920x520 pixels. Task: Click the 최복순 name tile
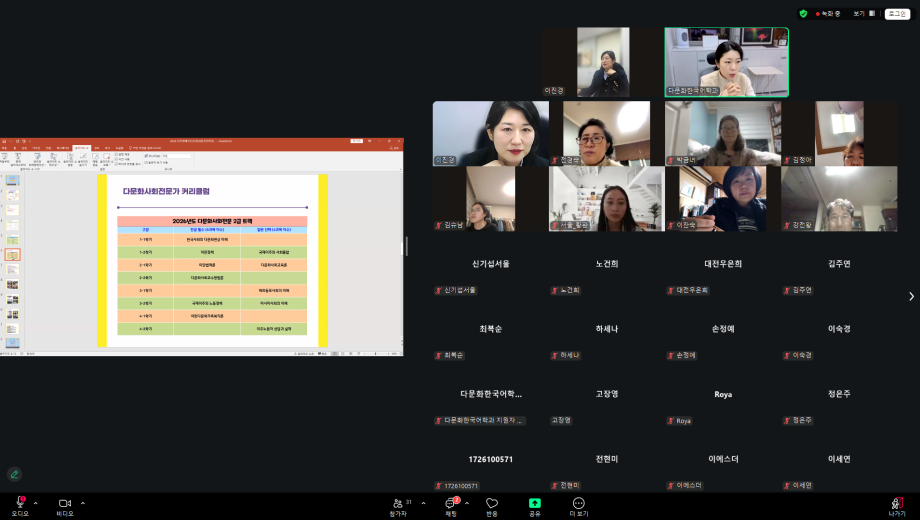491,329
